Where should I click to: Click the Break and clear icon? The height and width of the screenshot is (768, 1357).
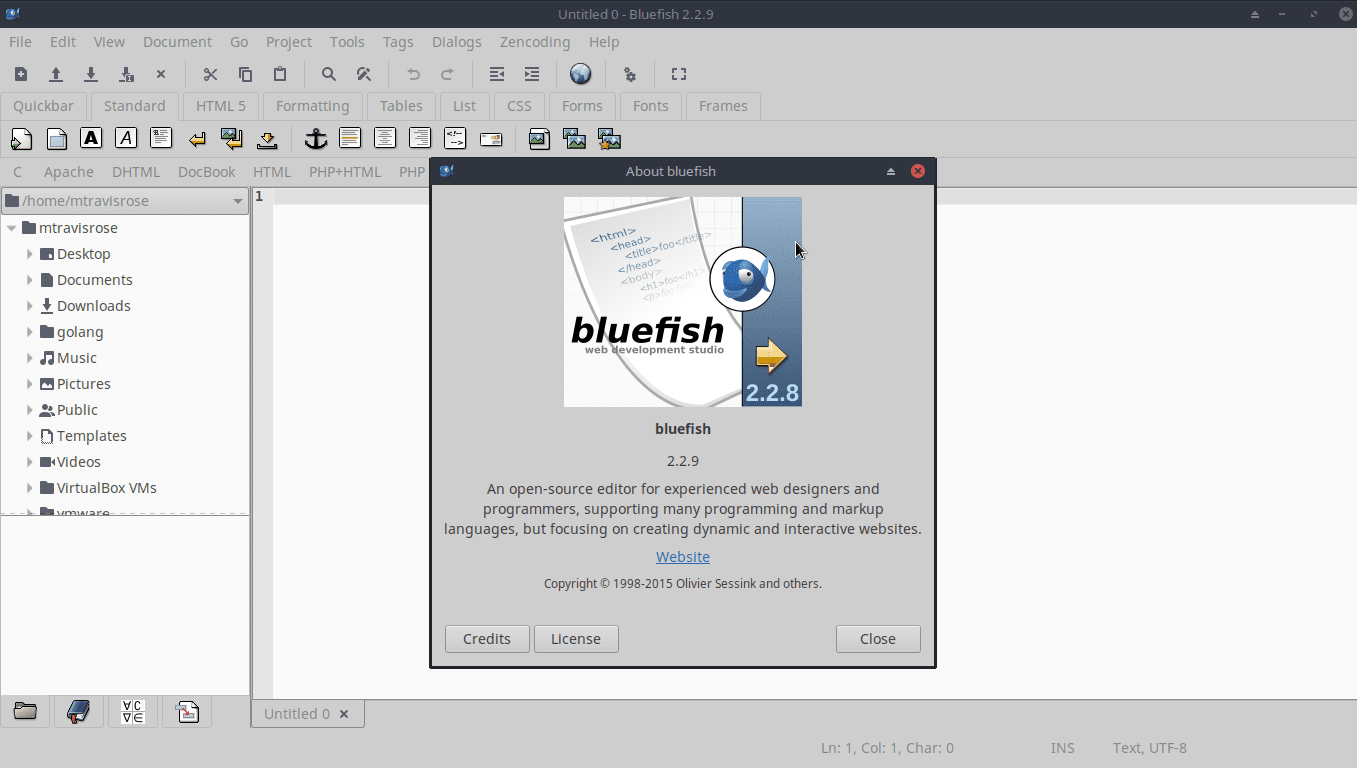[x=232, y=139]
